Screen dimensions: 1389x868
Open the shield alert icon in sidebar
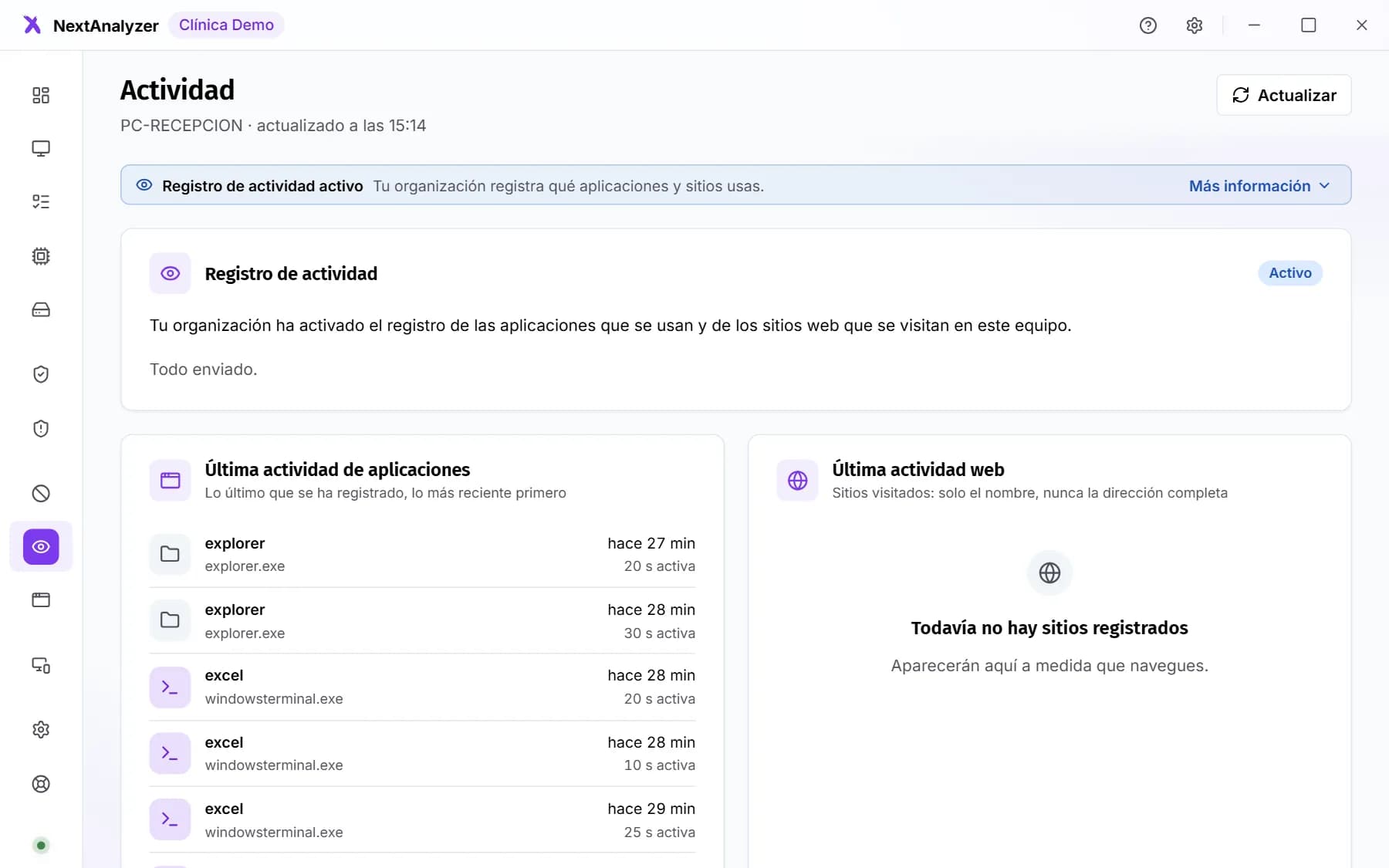point(41,428)
